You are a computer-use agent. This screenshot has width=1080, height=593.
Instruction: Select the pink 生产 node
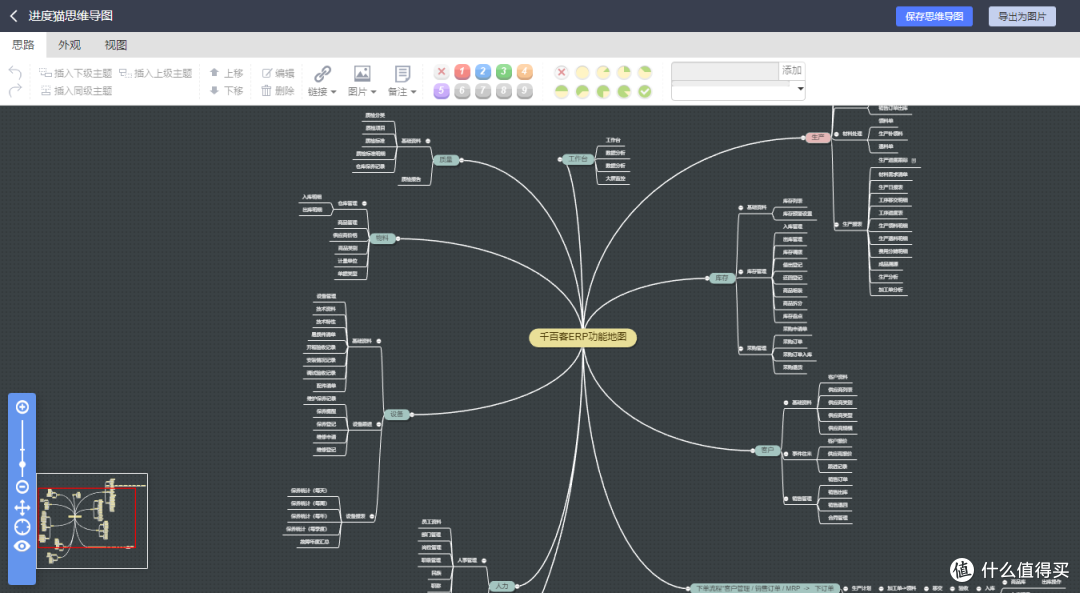tap(818, 138)
